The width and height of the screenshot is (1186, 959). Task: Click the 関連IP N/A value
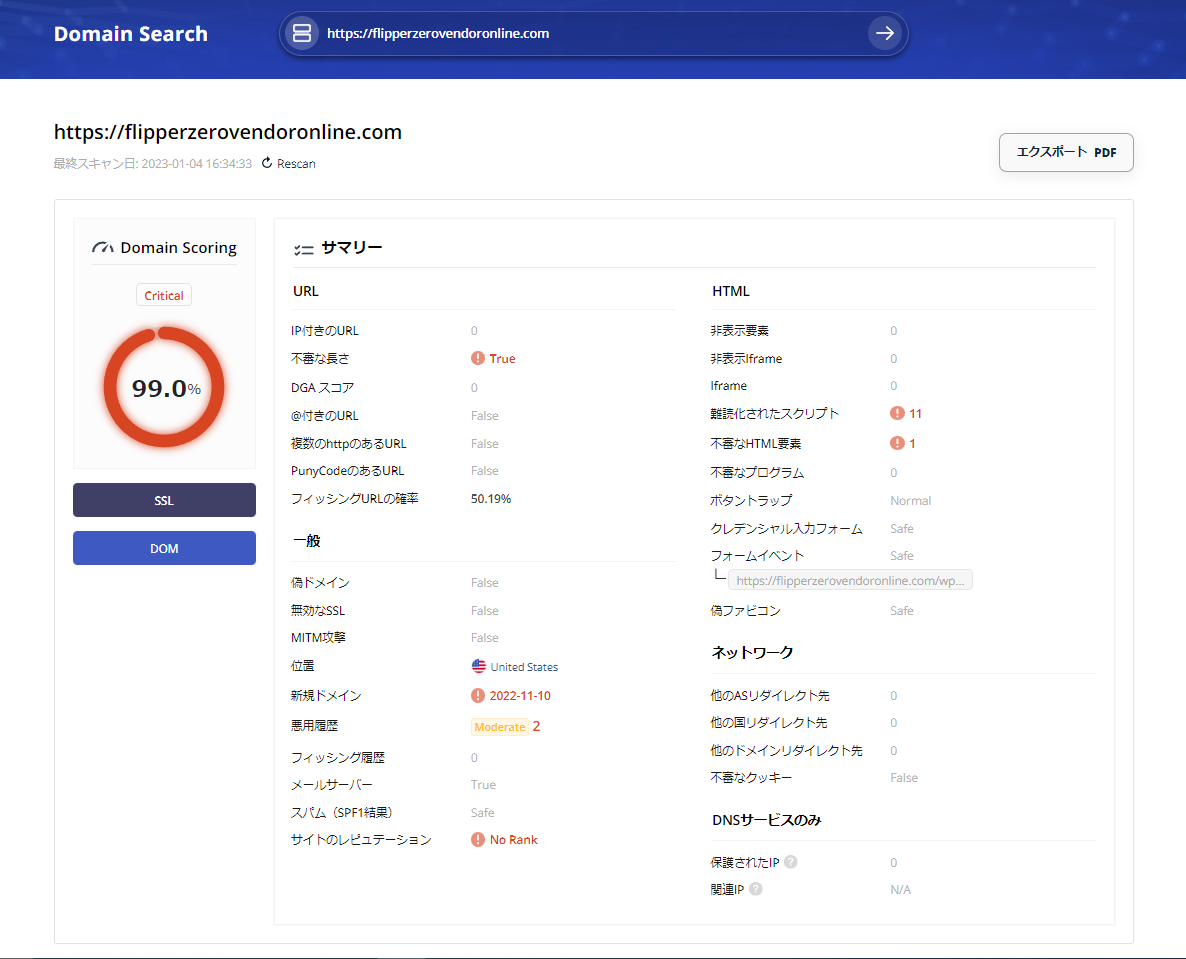[900, 889]
